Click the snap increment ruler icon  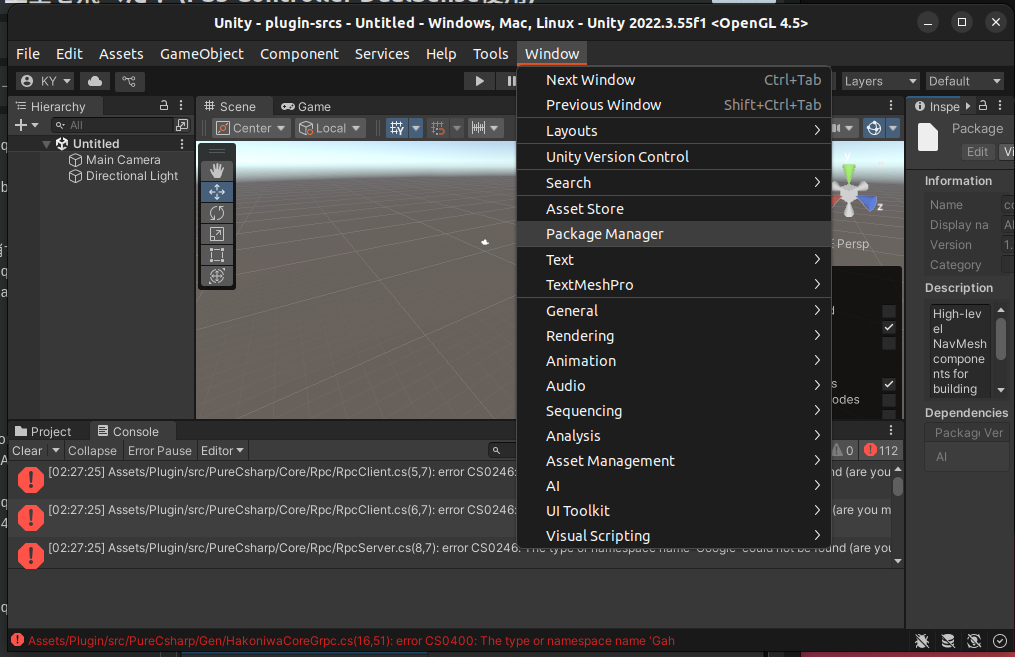click(478, 128)
